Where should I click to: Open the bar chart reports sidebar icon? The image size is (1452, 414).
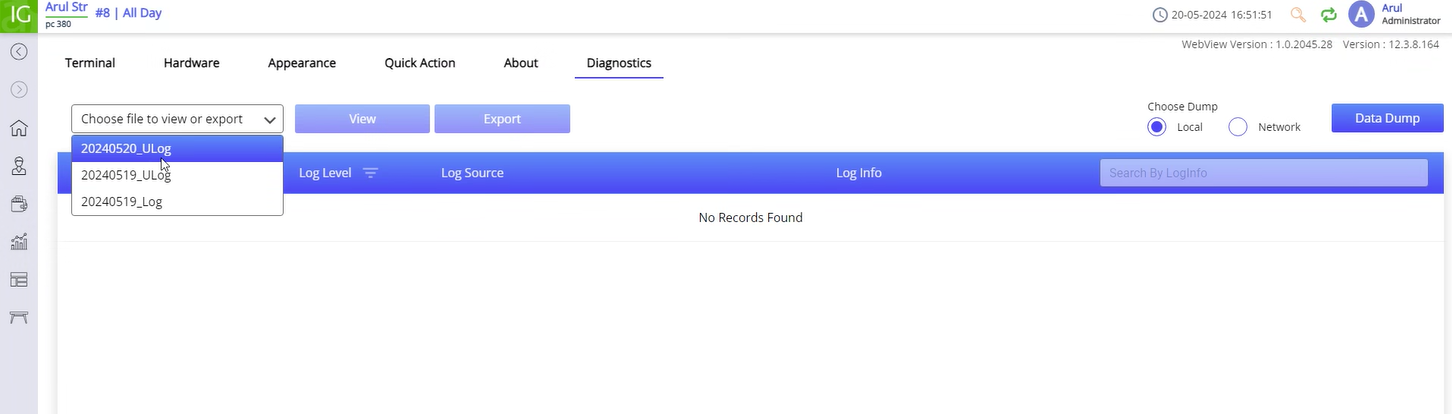[18, 242]
